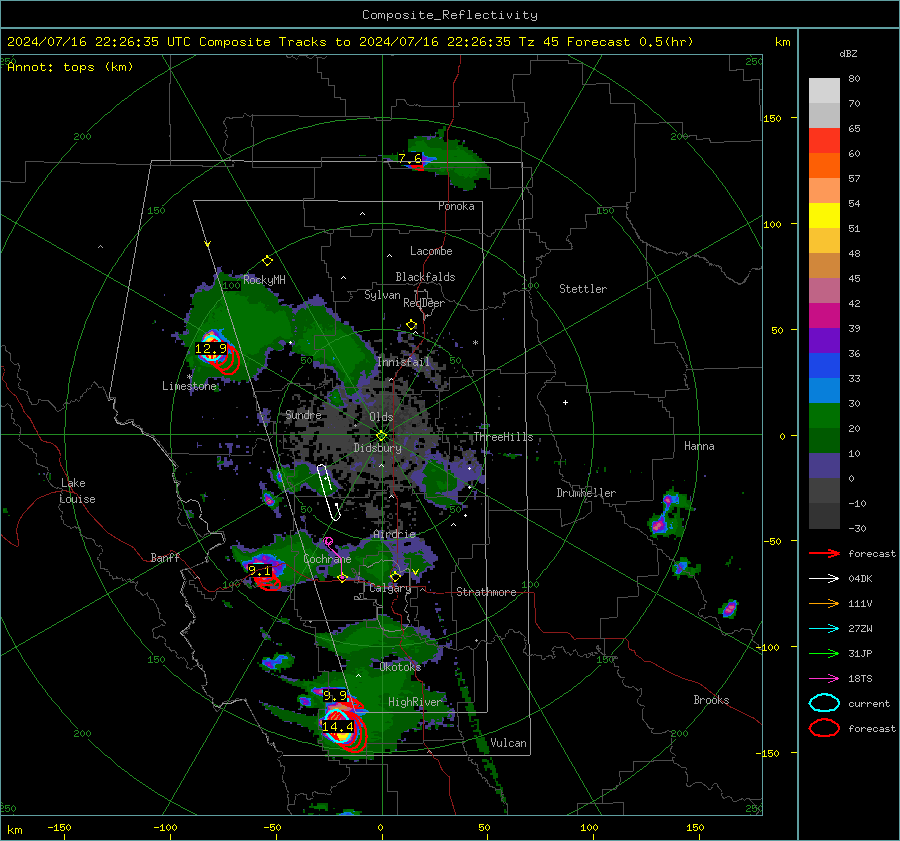This screenshot has width=900, height=841.
Task: Click the UTC Composite Tracks timestamp header
Action: click(350, 42)
